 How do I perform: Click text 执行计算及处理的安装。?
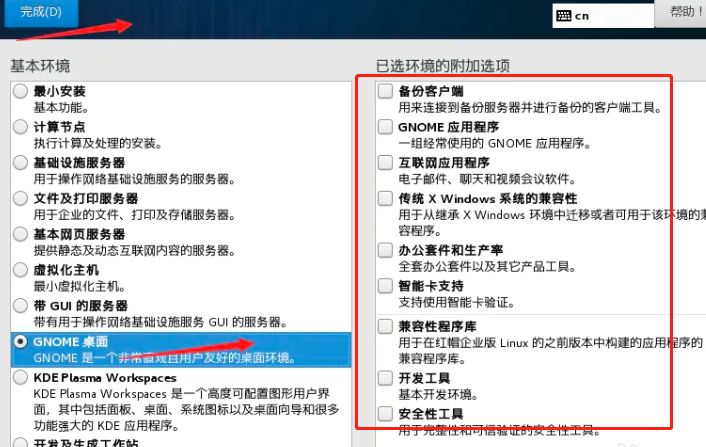[x=98, y=144]
